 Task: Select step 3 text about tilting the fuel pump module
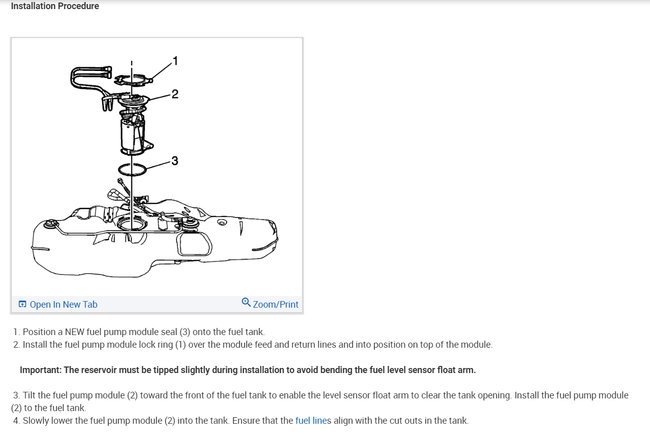pyautogui.click(x=320, y=401)
